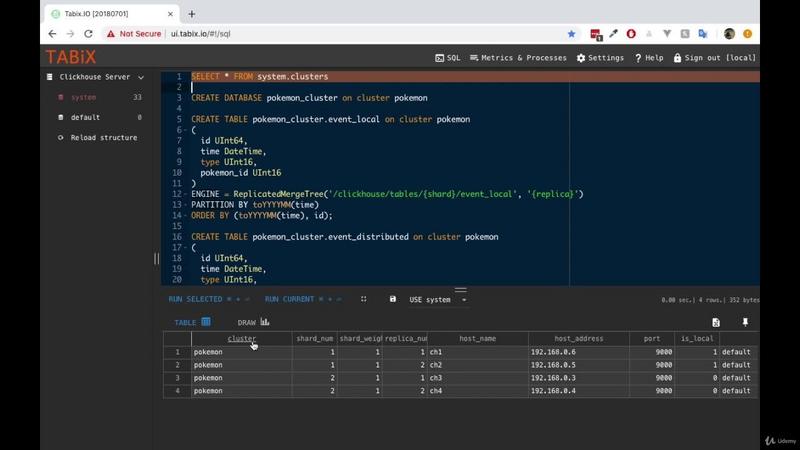Open the browser profile avatar
The width and height of the screenshot is (800, 450).
point(729,34)
